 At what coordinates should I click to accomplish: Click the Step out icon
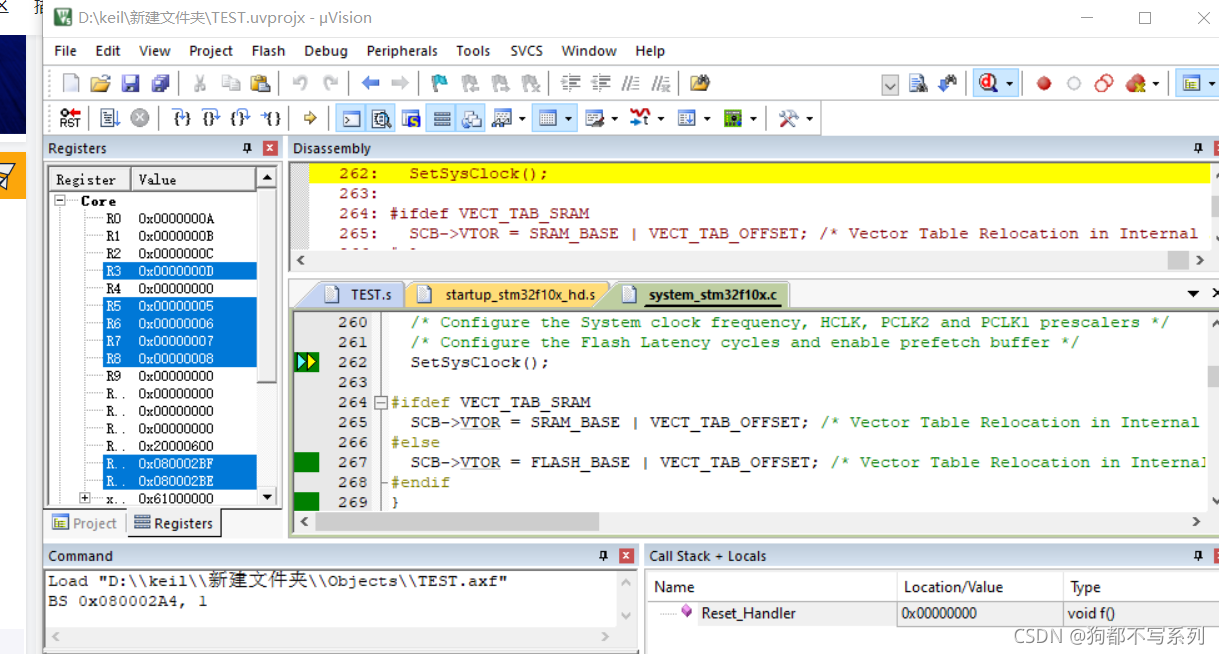[x=240, y=118]
